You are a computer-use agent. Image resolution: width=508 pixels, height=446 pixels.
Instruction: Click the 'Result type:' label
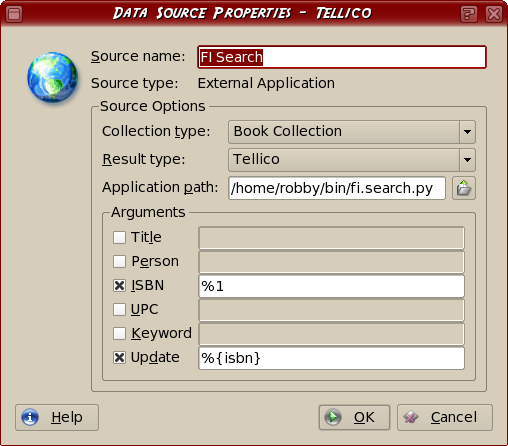[144, 159]
